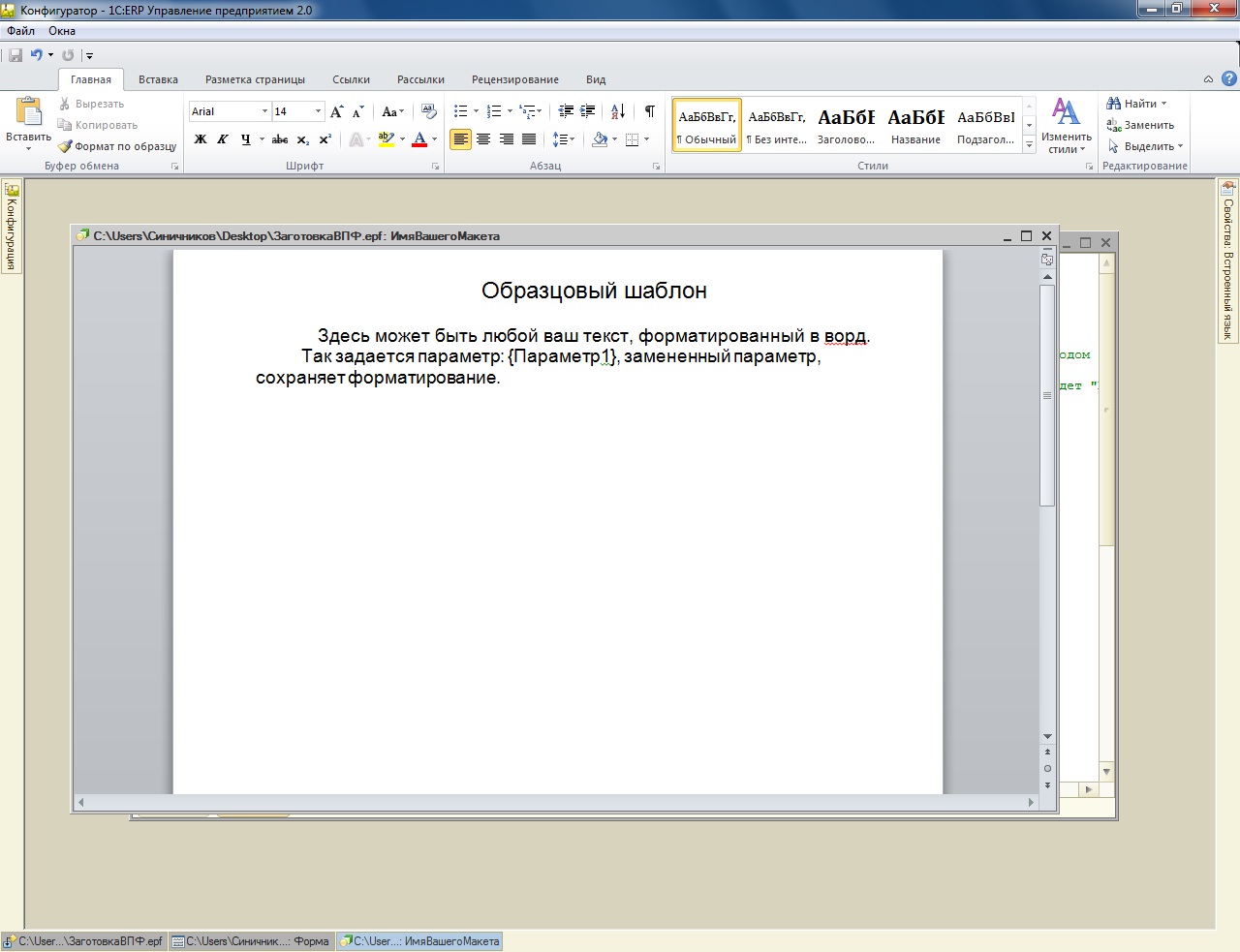Open the Конфигурация side panel

point(12,227)
